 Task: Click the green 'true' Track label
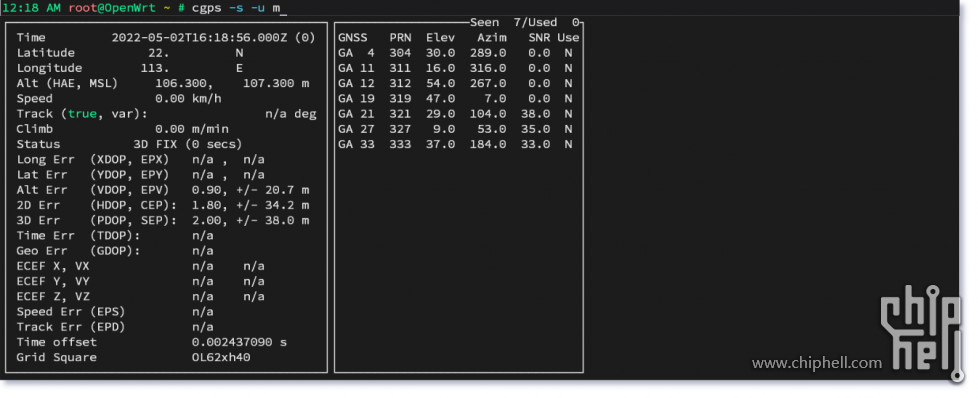[x=82, y=114]
